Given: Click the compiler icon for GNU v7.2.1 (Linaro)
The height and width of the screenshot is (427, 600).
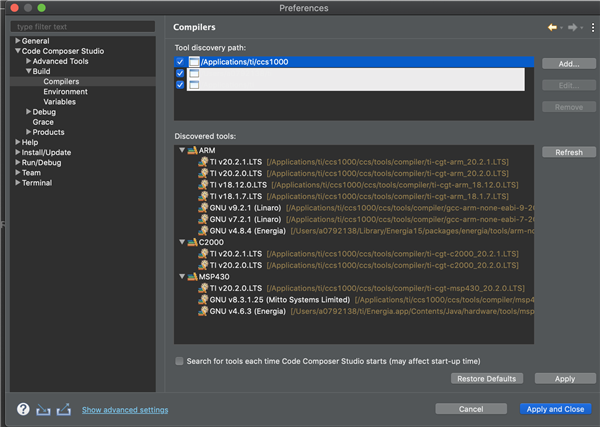Looking at the screenshot, I should click(203, 219).
